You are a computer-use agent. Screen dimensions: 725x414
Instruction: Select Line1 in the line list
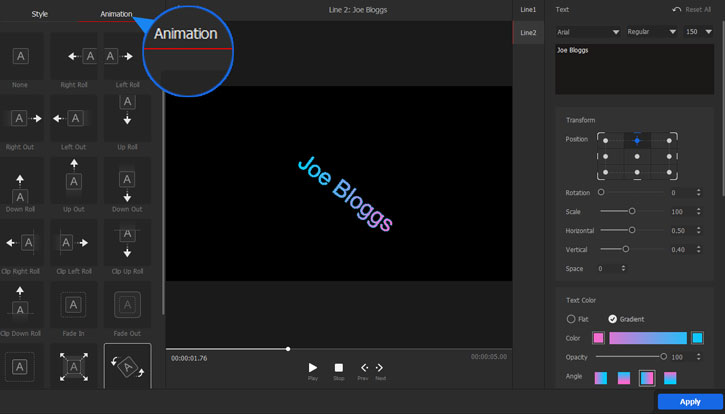click(528, 10)
